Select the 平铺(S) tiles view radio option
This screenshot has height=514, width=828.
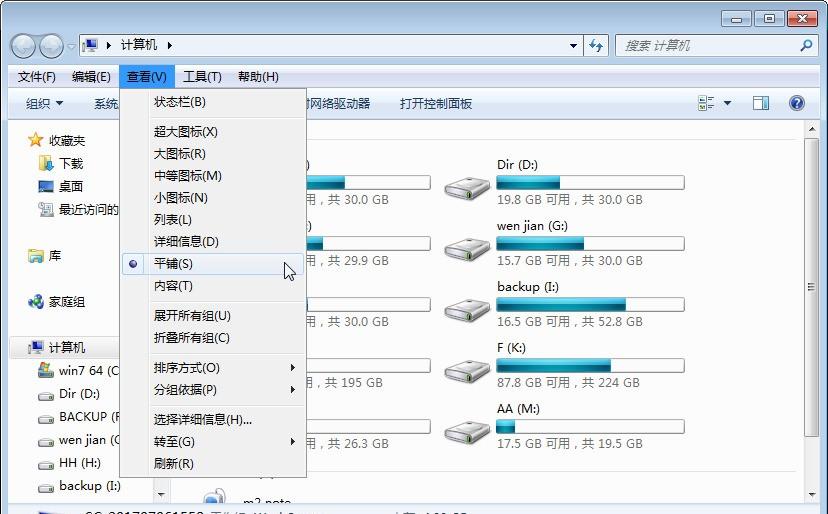click(213, 264)
